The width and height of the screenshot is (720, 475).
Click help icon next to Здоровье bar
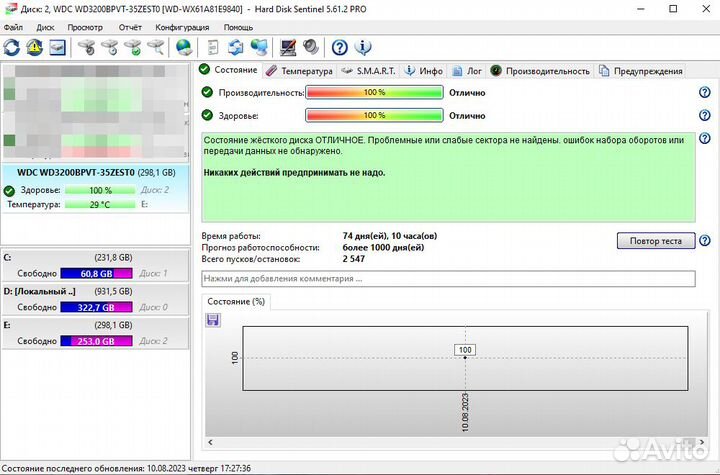704,115
